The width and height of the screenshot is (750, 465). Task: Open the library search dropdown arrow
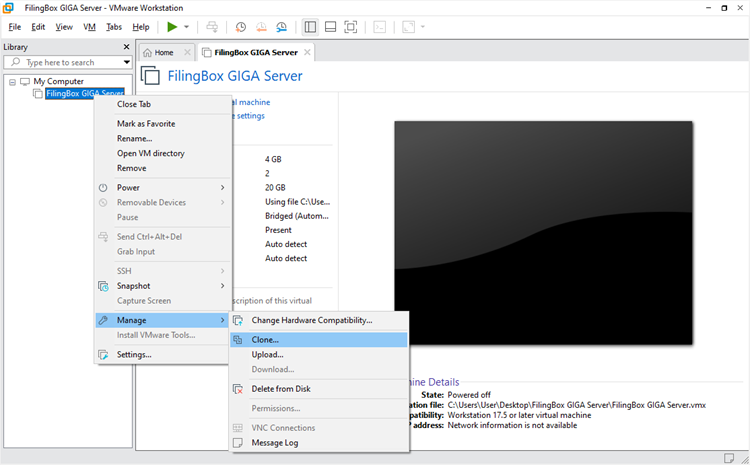pos(126,63)
